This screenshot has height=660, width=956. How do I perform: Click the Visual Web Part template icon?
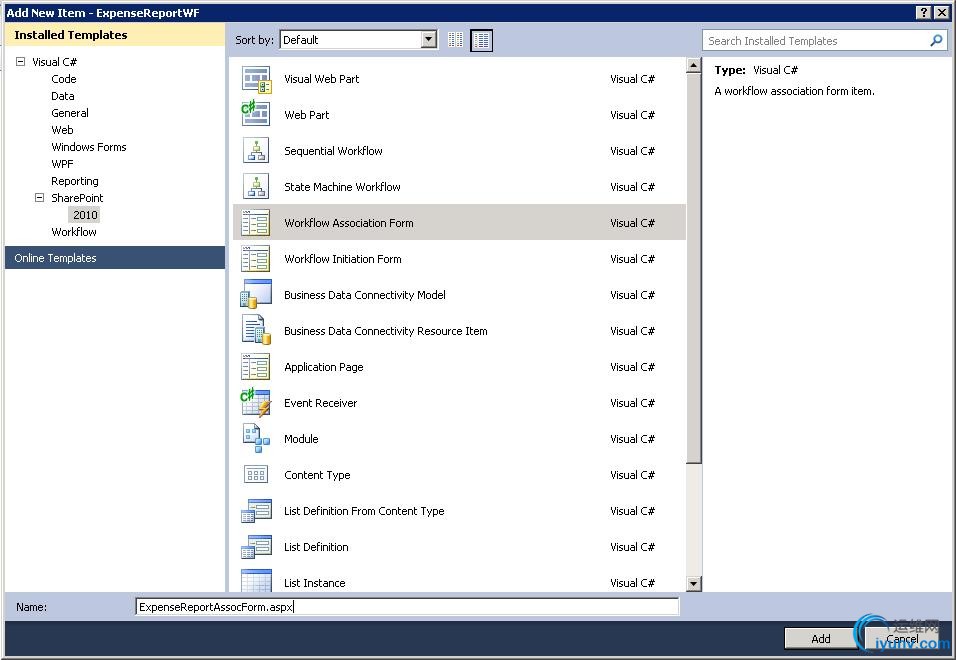click(256, 79)
